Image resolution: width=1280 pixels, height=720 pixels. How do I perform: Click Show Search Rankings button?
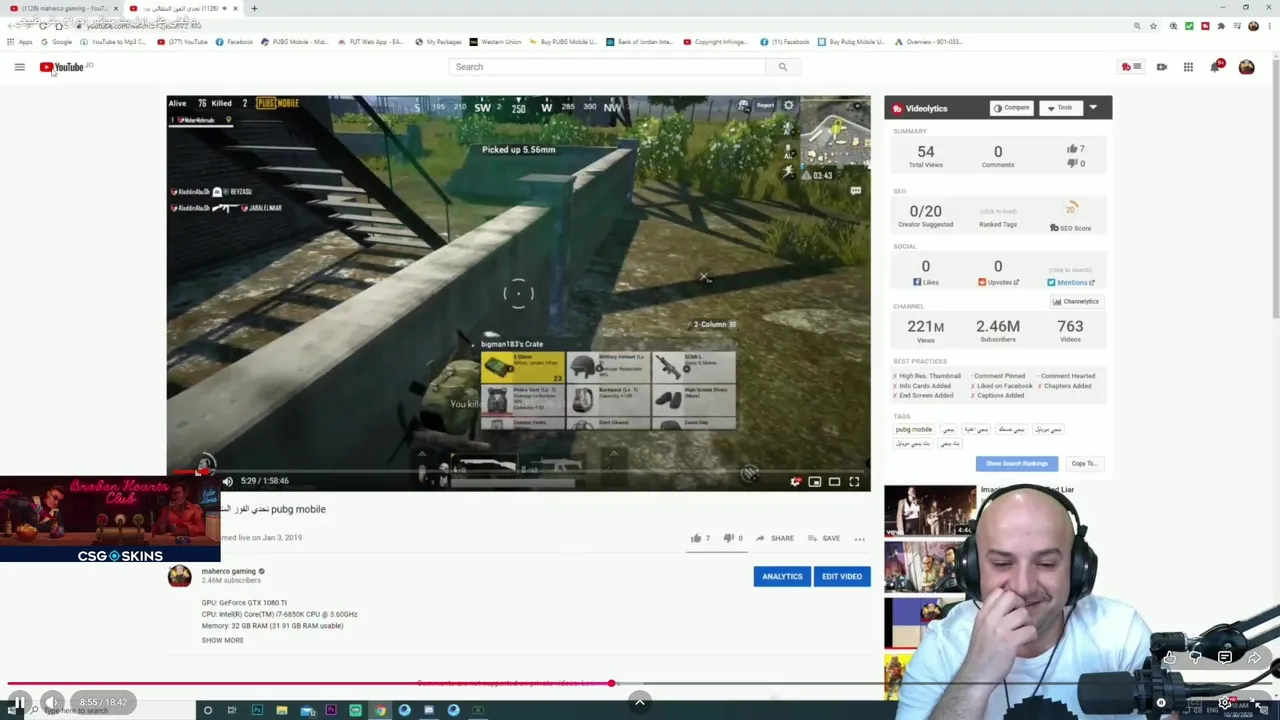coord(1016,463)
